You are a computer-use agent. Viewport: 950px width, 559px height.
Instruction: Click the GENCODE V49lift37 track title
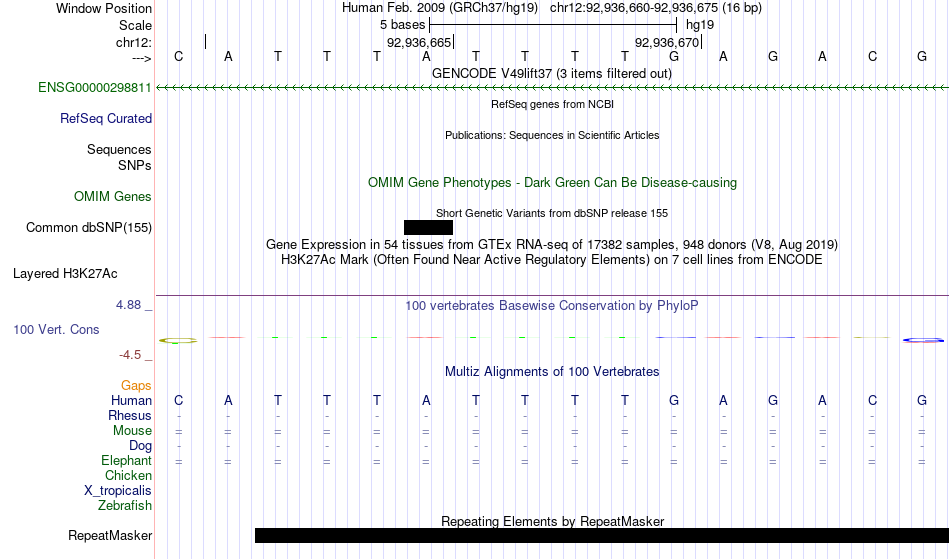[552, 74]
